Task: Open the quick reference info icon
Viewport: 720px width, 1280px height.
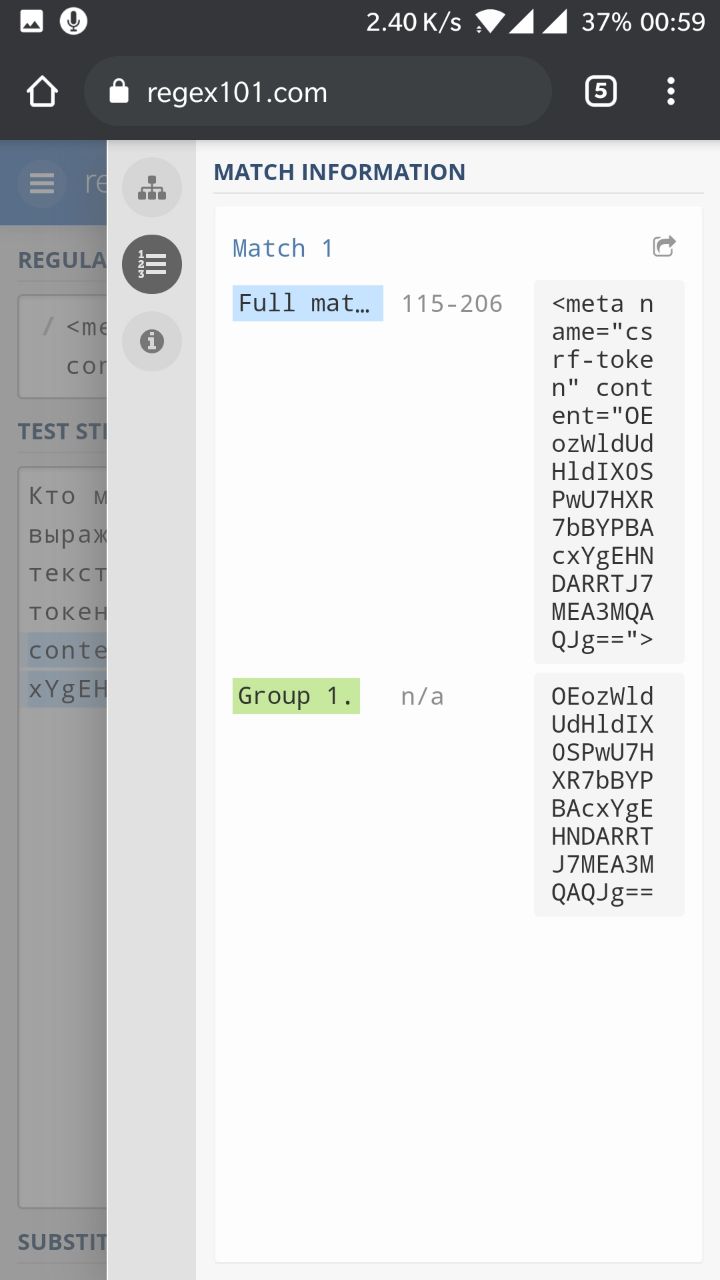Action: click(x=152, y=341)
